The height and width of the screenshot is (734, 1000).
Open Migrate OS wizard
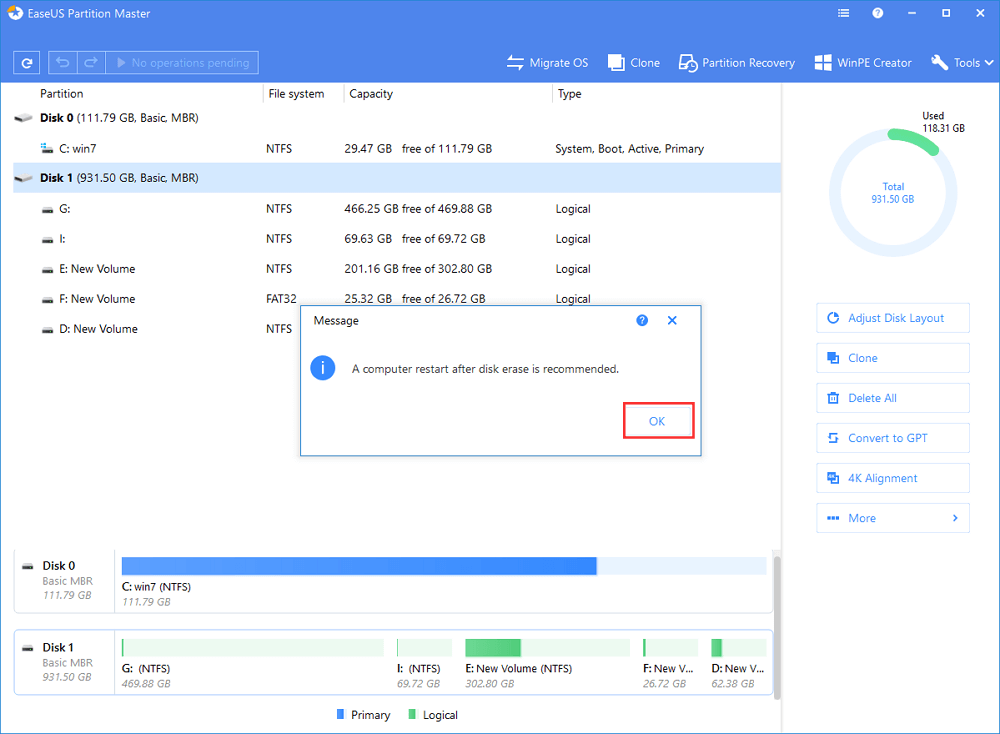click(547, 62)
